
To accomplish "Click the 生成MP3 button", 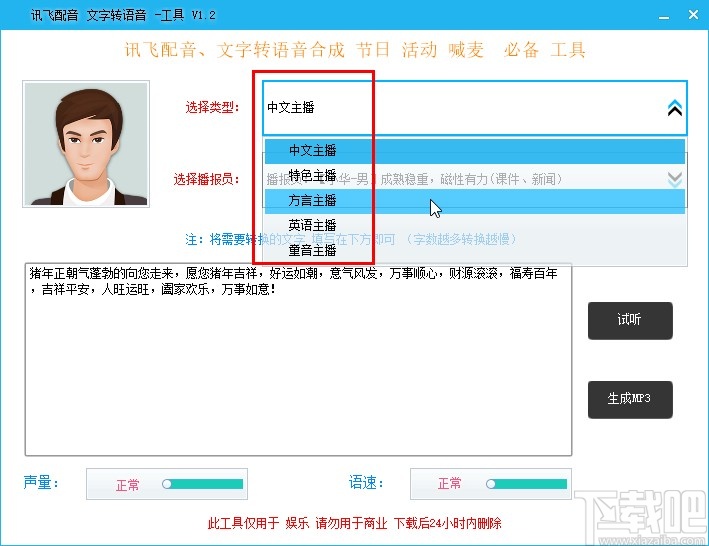I will [x=630, y=399].
